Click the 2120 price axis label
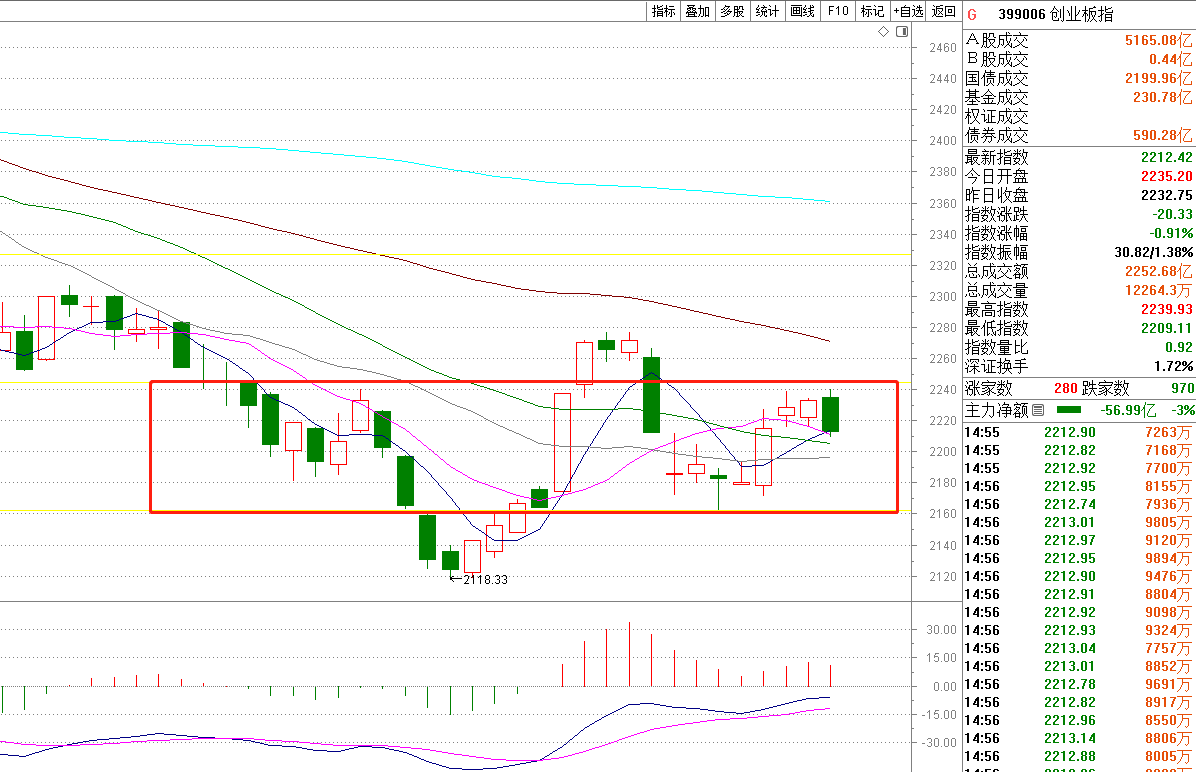This screenshot has width=1196, height=772. (943, 577)
